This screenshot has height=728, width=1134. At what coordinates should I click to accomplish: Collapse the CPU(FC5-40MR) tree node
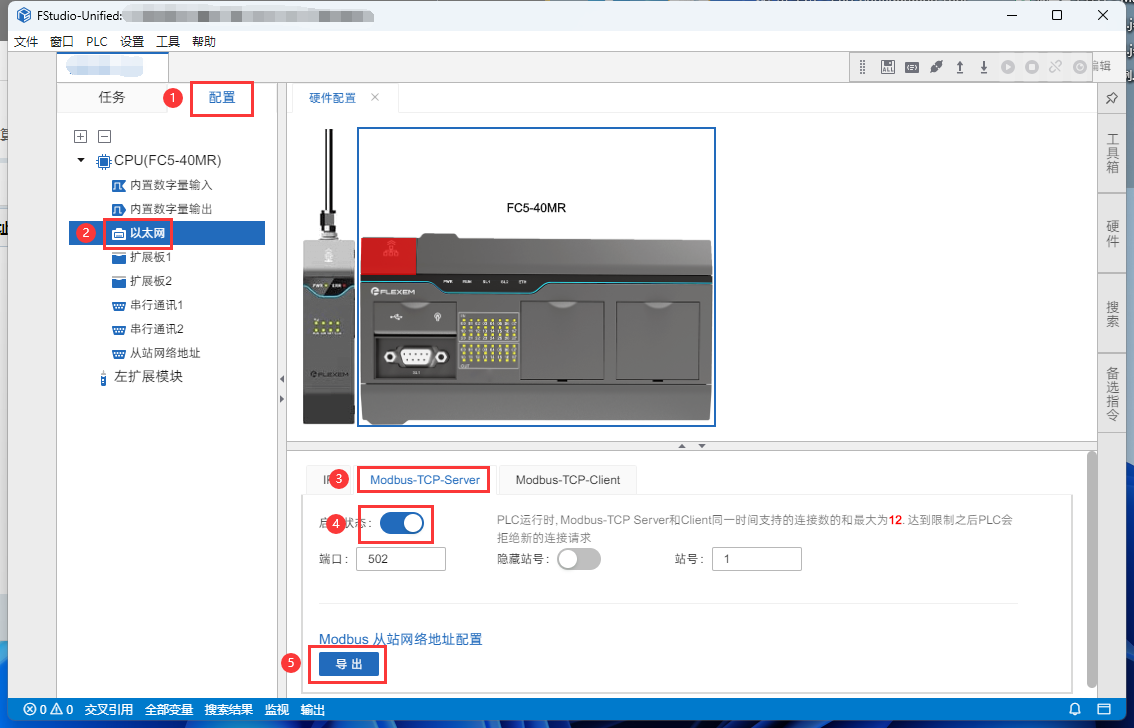pyautogui.click(x=80, y=161)
